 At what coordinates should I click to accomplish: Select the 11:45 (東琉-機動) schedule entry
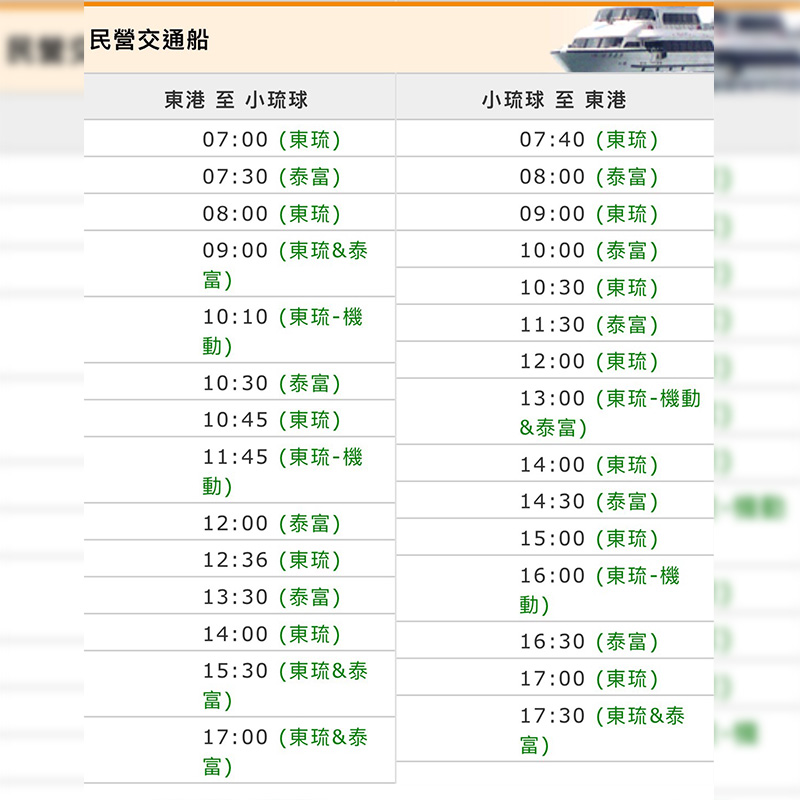click(281, 471)
